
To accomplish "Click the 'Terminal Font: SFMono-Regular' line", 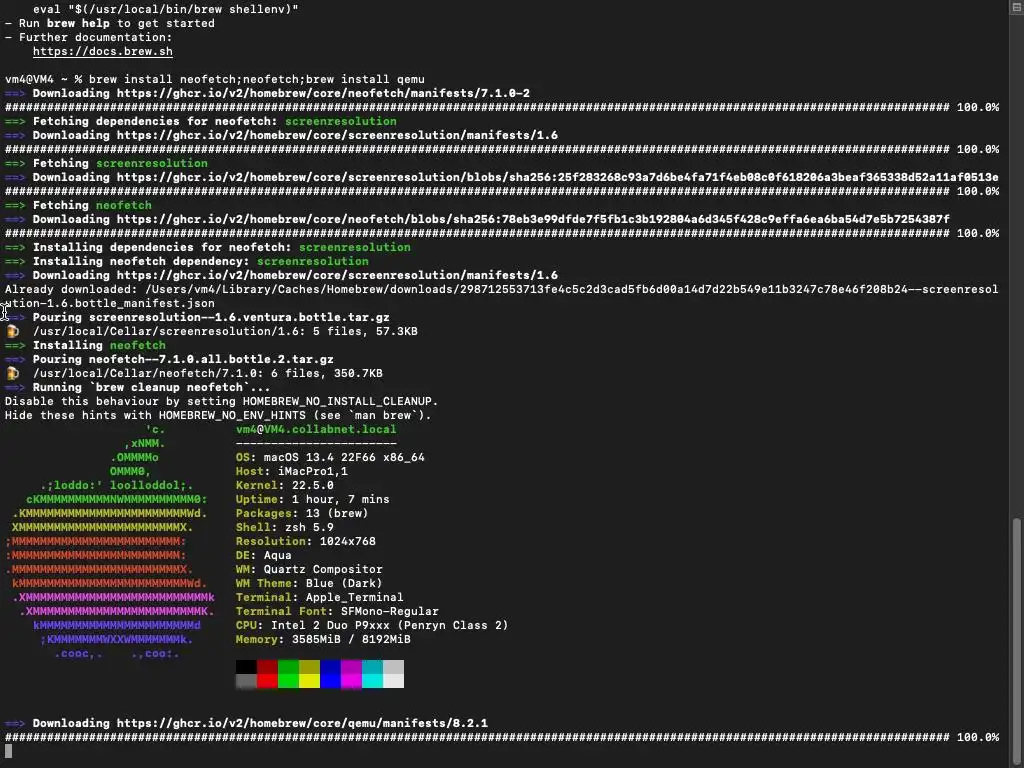I will tap(337, 611).
